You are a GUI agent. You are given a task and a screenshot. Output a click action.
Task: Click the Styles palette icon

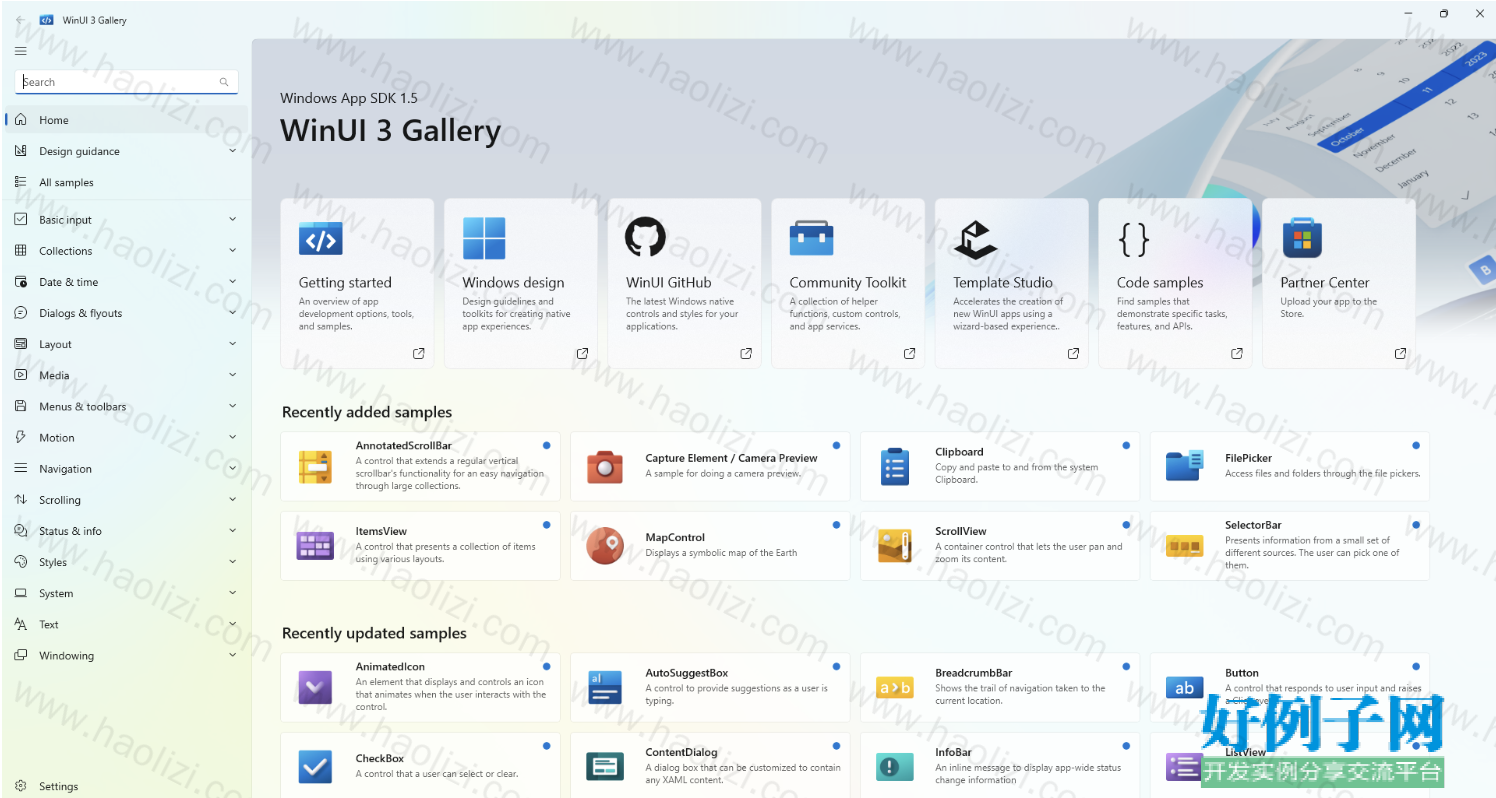point(21,562)
